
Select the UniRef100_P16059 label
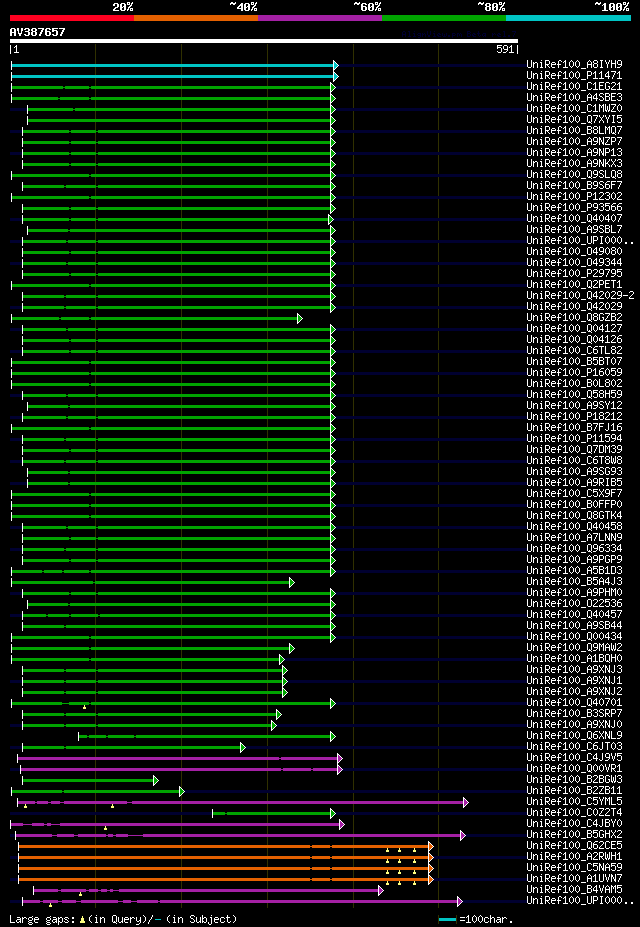pyautogui.click(x=574, y=372)
